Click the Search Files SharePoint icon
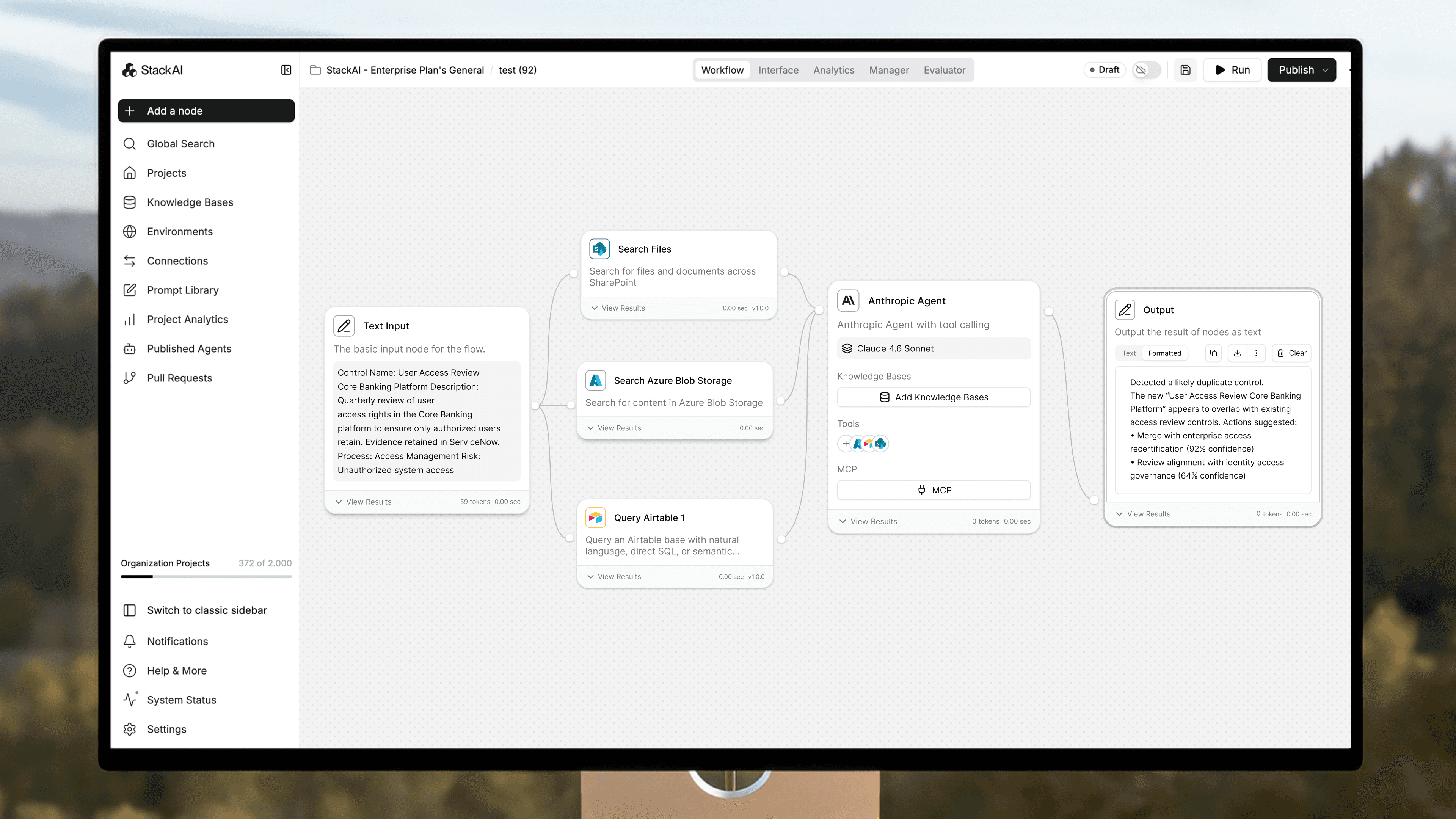The height and width of the screenshot is (819, 1456). 599,249
